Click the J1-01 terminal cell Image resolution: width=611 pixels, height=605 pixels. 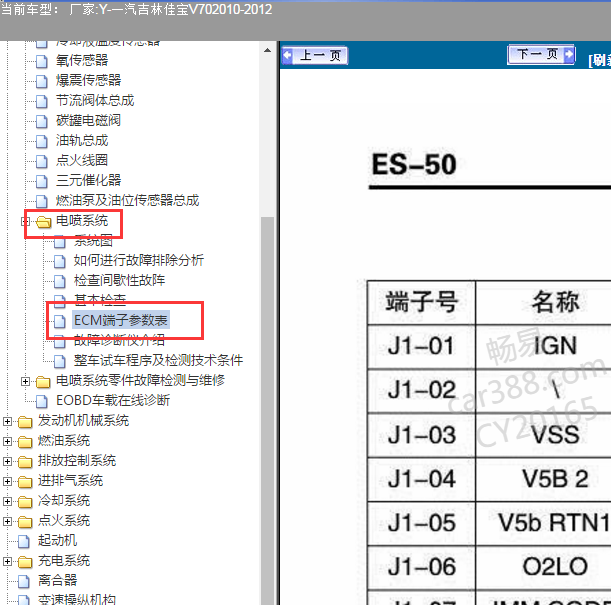coord(421,347)
